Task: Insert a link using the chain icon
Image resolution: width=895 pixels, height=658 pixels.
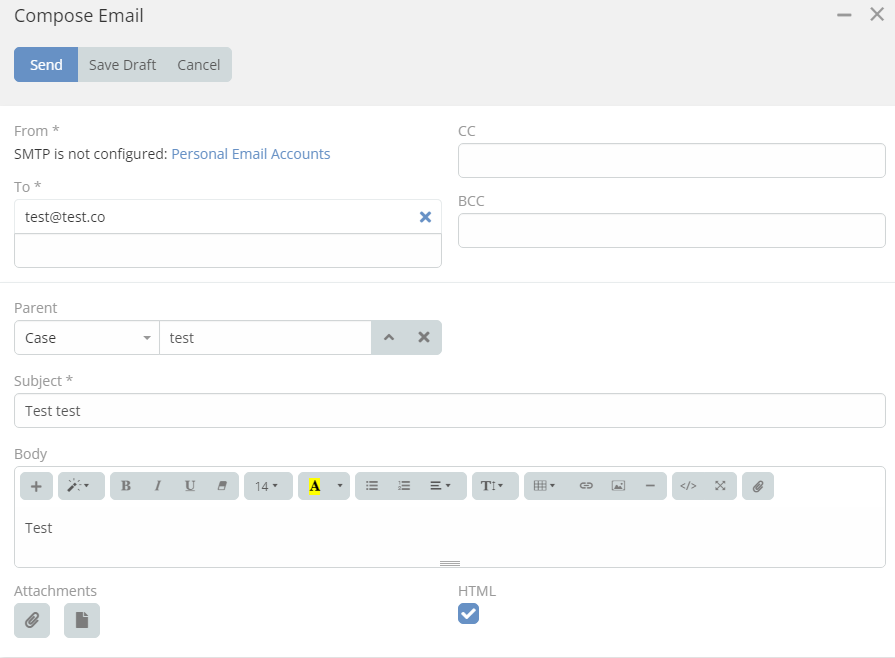Action: click(586, 486)
